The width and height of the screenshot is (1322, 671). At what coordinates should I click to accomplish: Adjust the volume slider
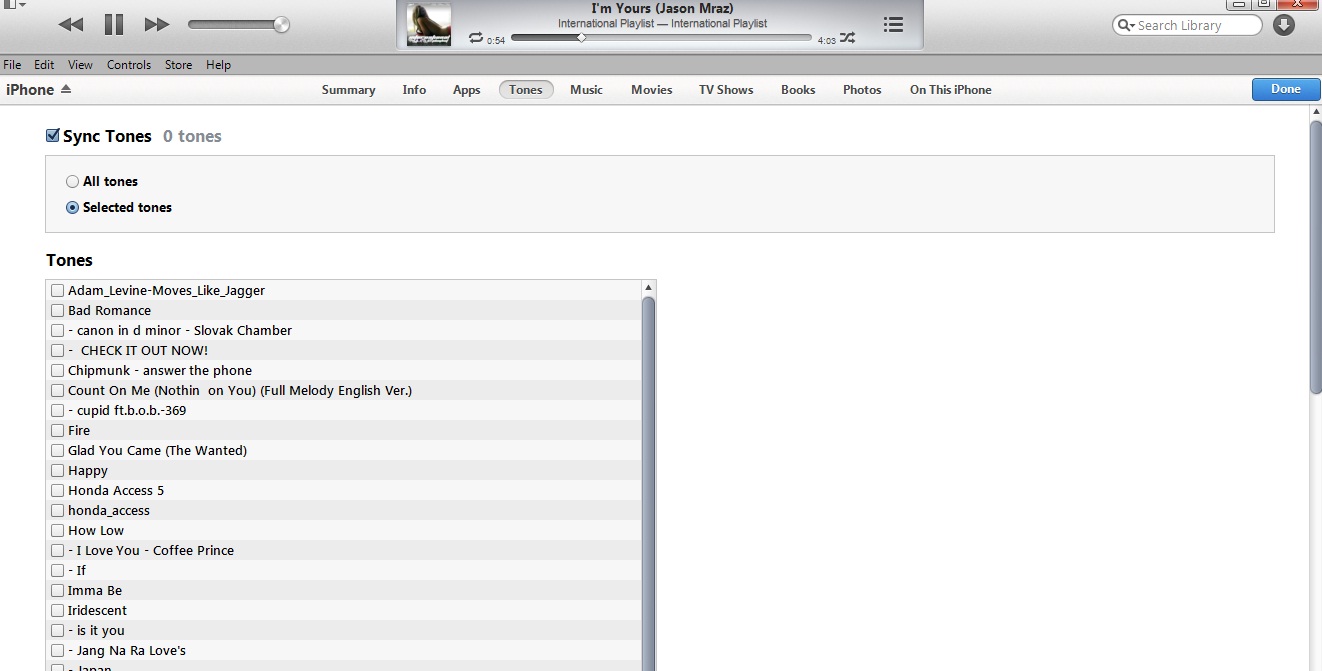[x=239, y=24]
